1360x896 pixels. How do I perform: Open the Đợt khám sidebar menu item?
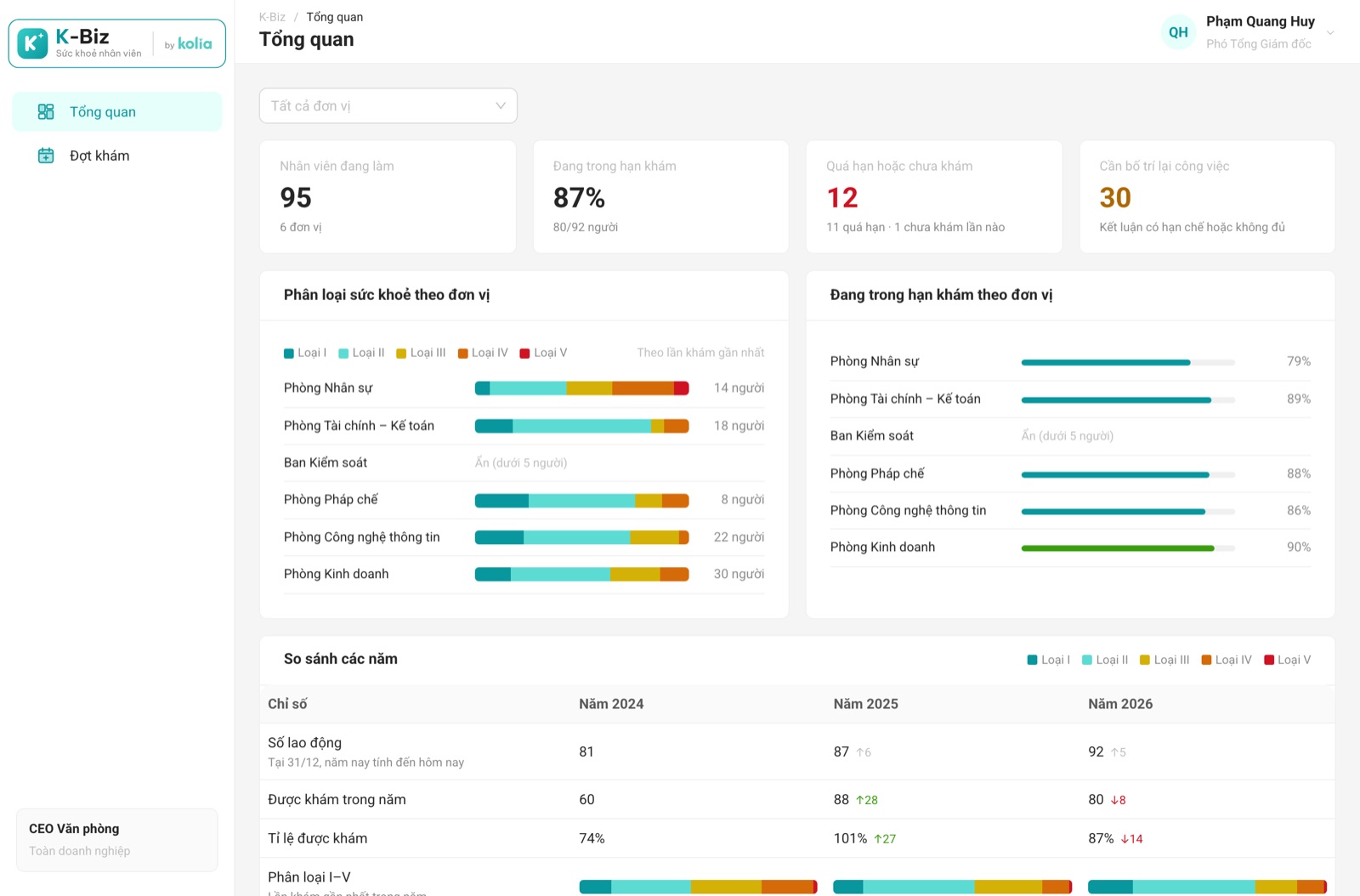pos(116,156)
